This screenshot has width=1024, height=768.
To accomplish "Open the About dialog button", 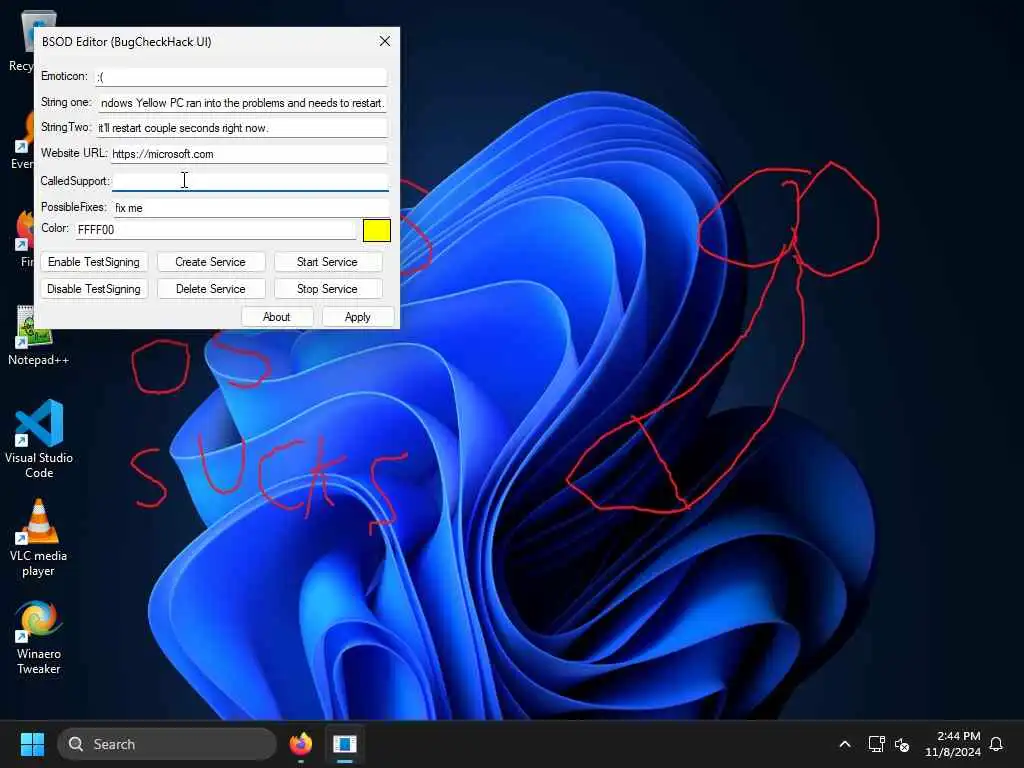I will point(277,317).
